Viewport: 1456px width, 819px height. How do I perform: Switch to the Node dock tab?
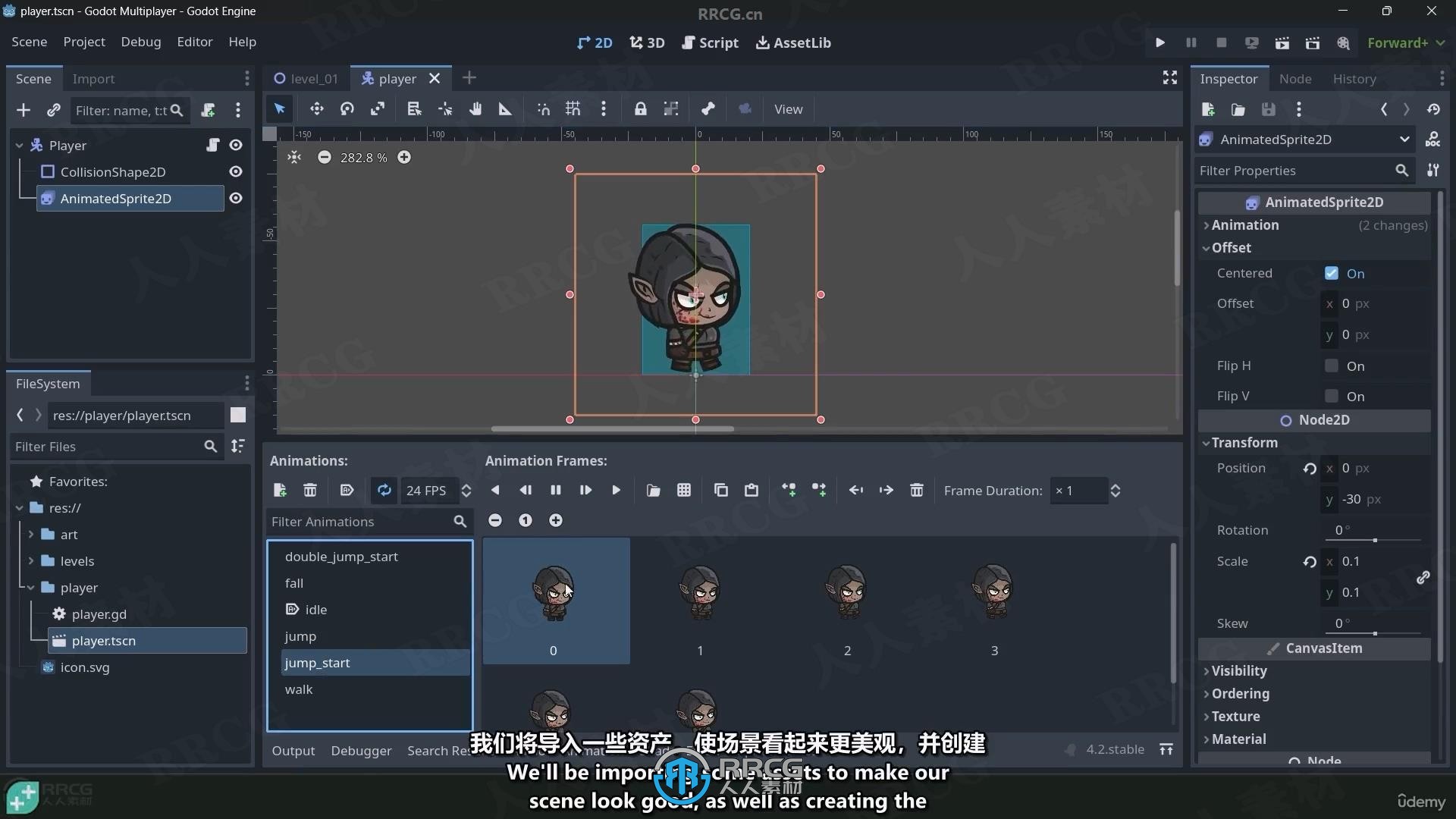pos(1295,78)
